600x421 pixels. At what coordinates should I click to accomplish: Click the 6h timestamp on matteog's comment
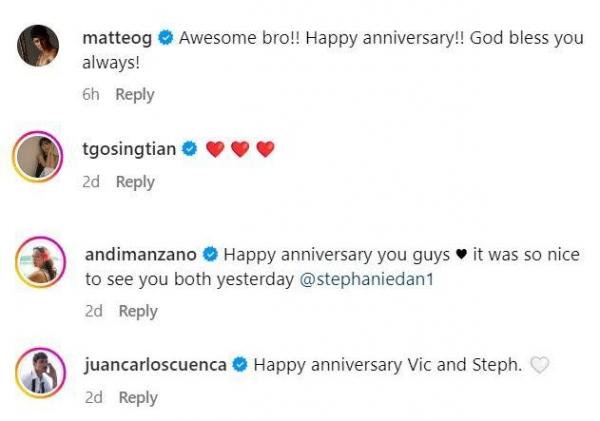(92, 95)
